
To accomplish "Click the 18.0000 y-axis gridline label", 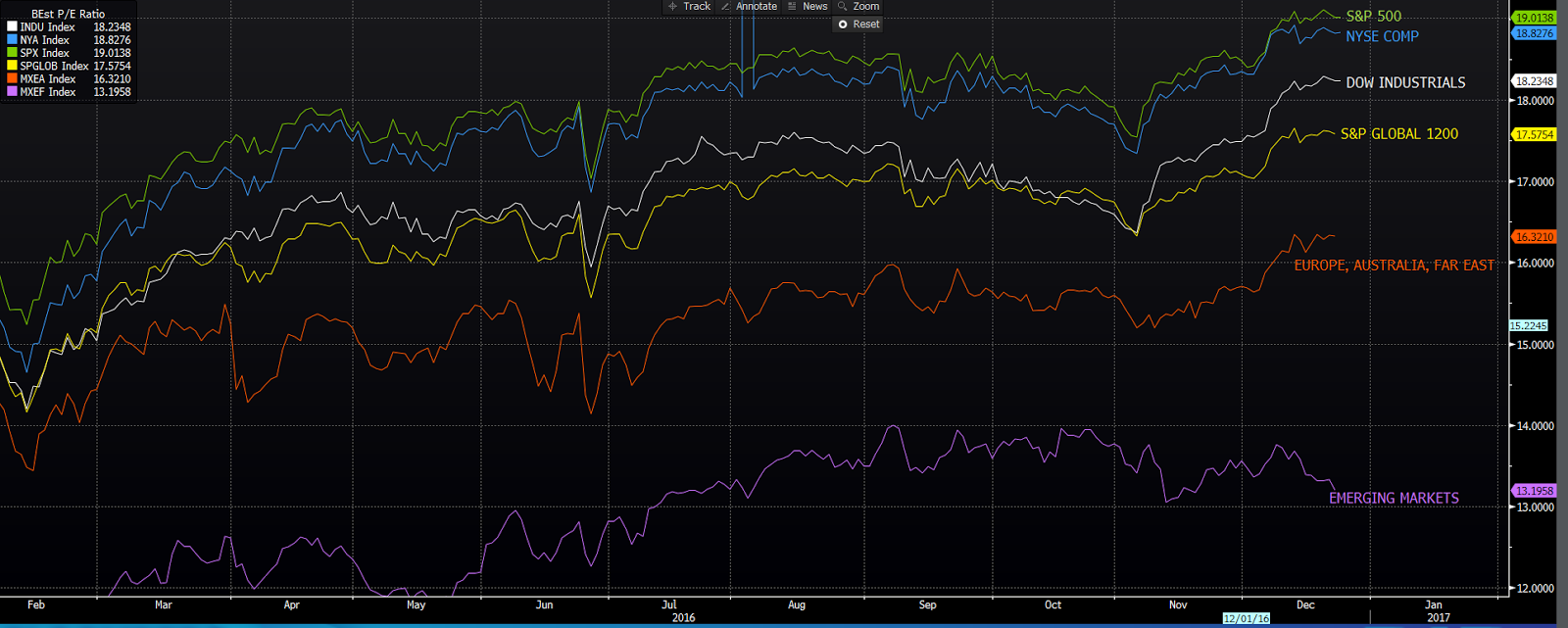I will pos(1536,101).
